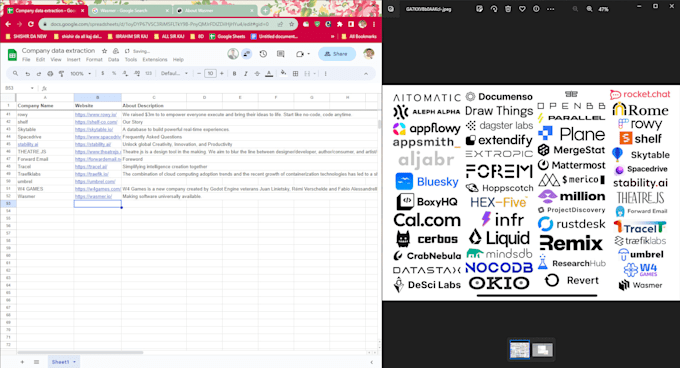Click stability.ai company name link cell
Screen dimensions: 680x368
tap(28, 144)
